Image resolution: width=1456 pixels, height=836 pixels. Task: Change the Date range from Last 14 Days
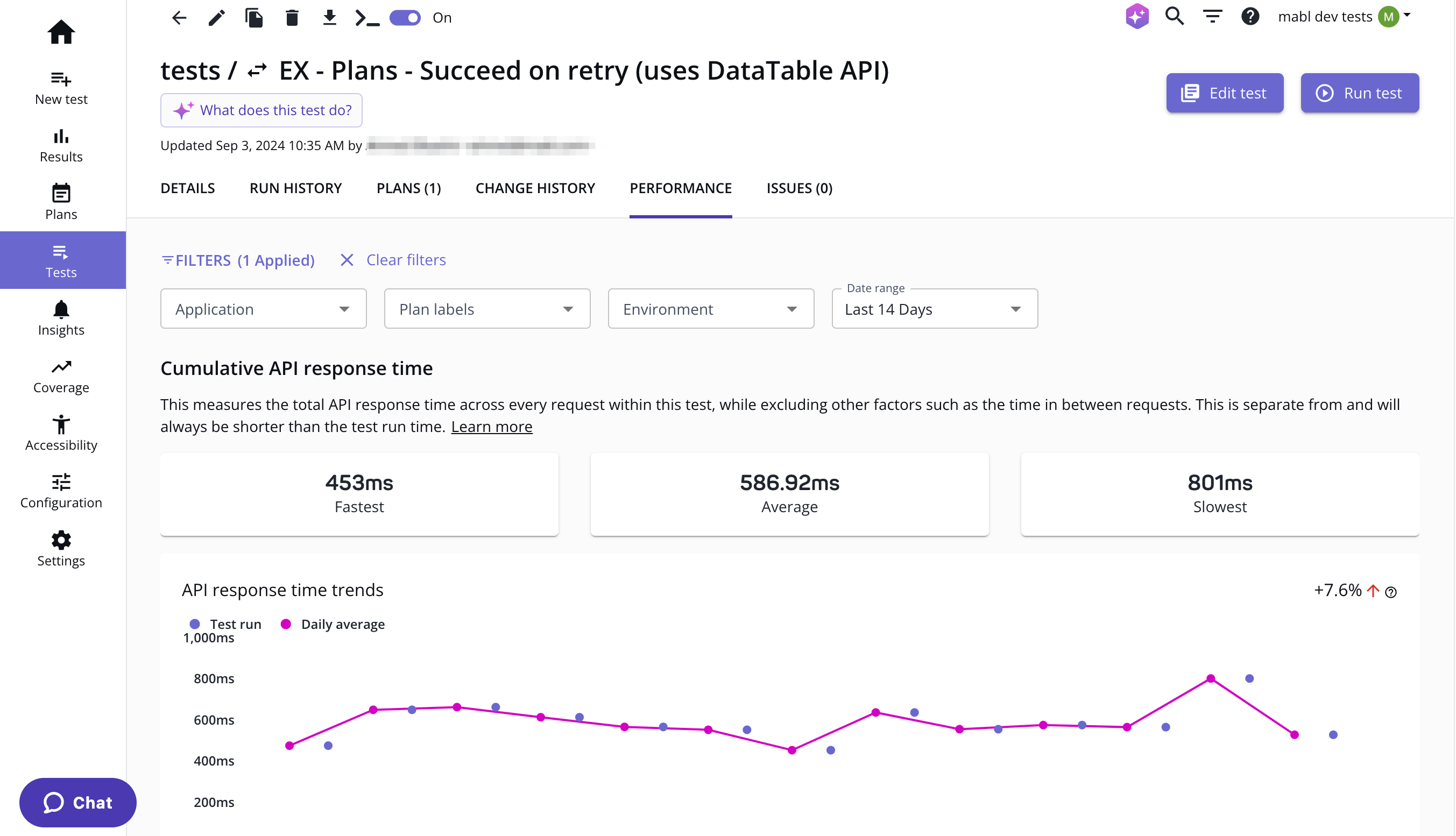coord(934,308)
